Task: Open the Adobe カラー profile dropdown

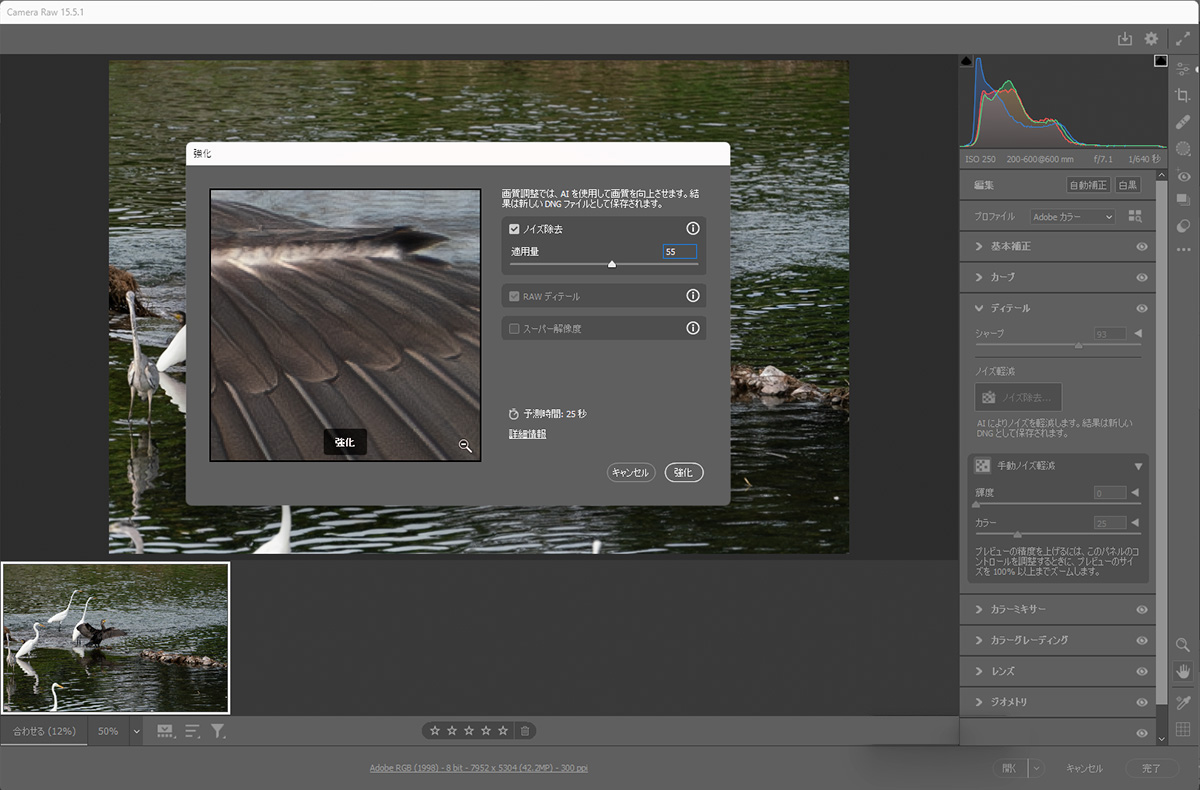Action: pos(1072,217)
